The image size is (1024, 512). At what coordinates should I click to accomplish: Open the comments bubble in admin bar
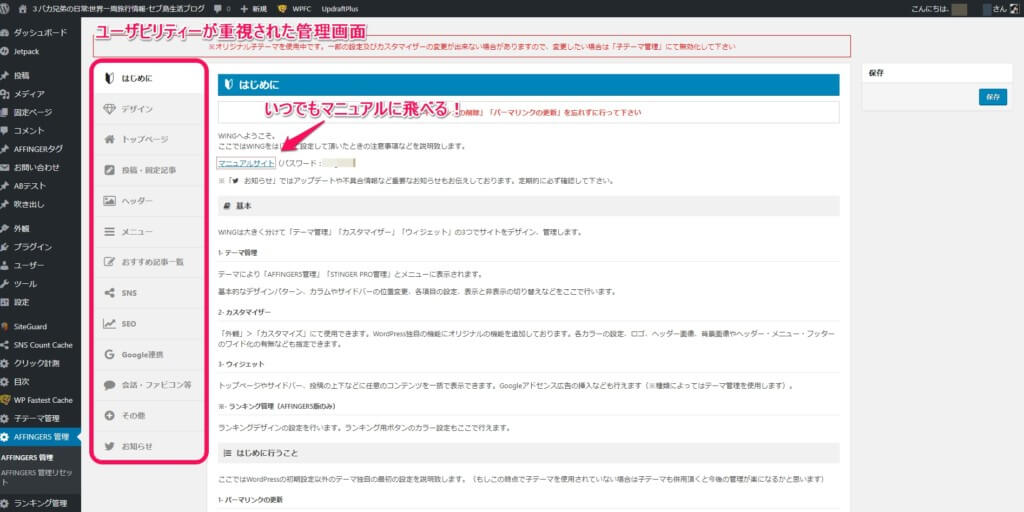point(218,10)
